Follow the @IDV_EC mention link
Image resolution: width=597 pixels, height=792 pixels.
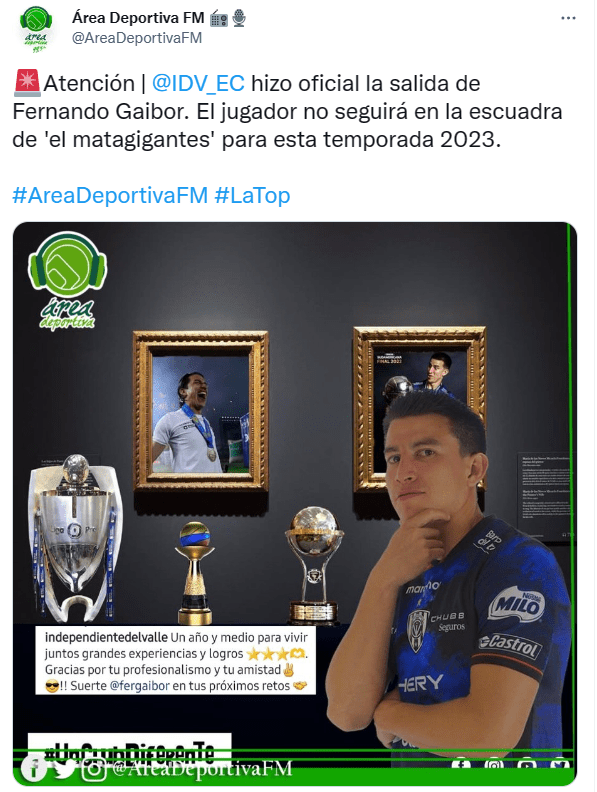click(x=198, y=83)
